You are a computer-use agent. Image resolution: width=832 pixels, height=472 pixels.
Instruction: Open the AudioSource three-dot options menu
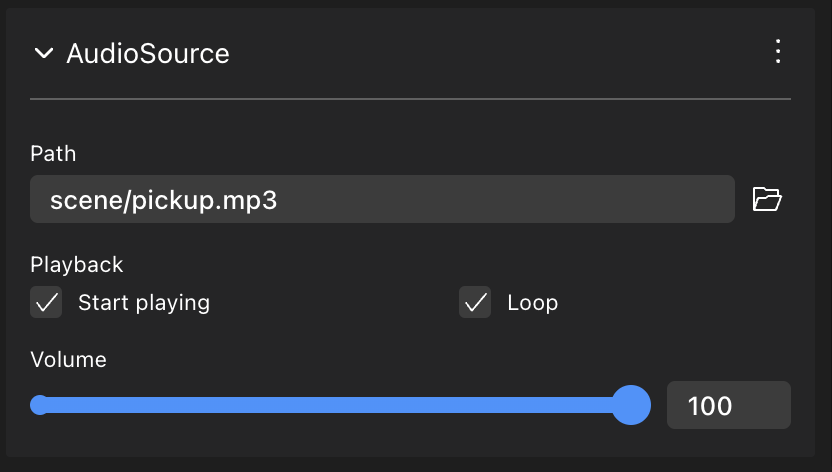click(x=778, y=53)
